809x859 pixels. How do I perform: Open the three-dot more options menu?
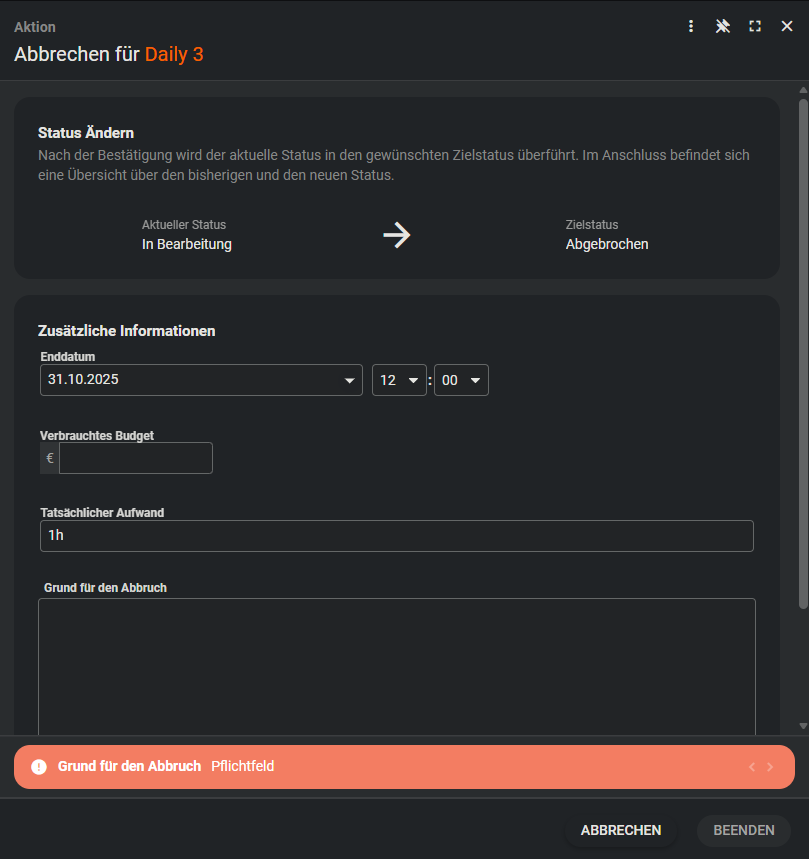[691, 27]
